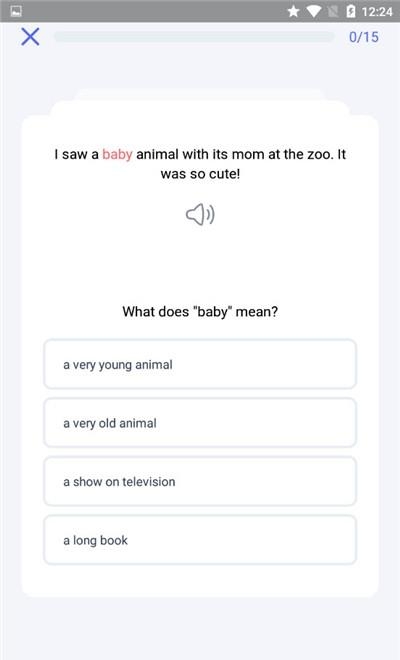Tap the stacked card edge behind question
Screen dimensions: 400x660
pyautogui.click(x=200, y=108)
